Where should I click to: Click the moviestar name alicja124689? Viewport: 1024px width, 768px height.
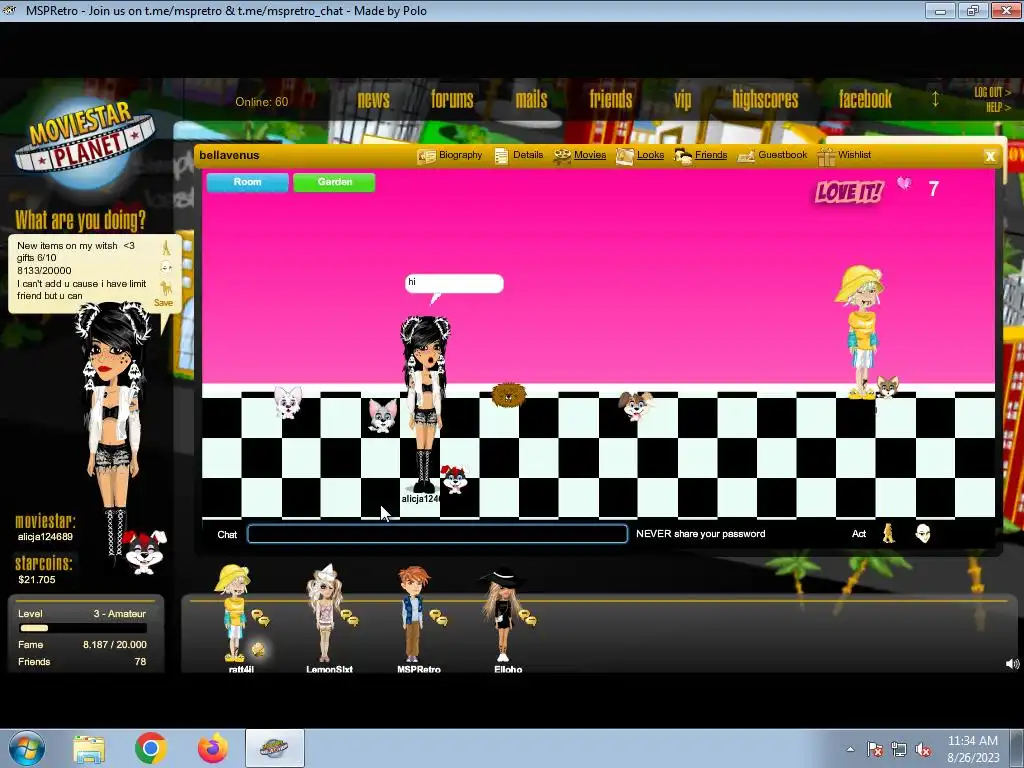(x=45, y=537)
